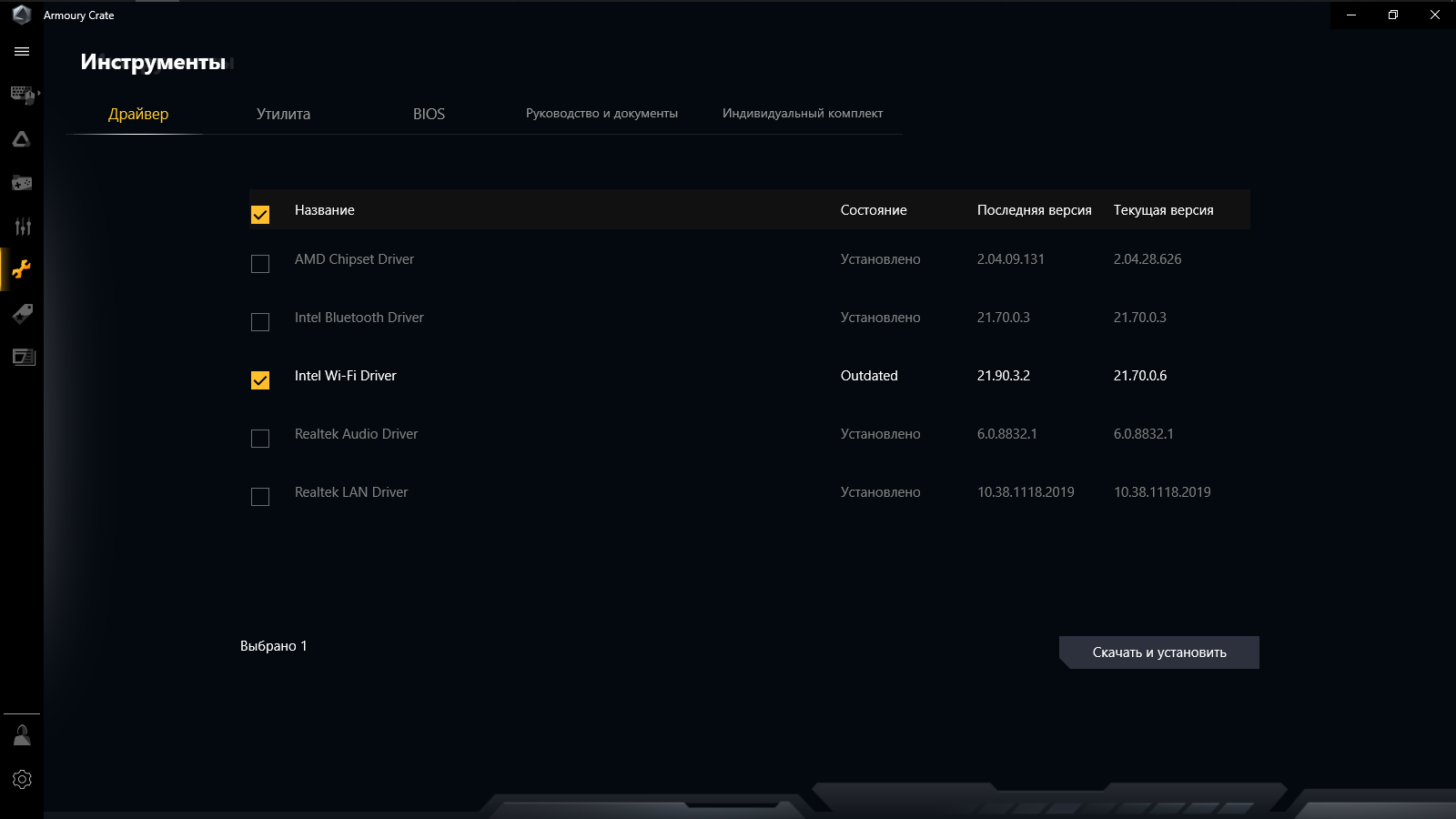Click latest version 21.90.3.2

click(1004, 376)
